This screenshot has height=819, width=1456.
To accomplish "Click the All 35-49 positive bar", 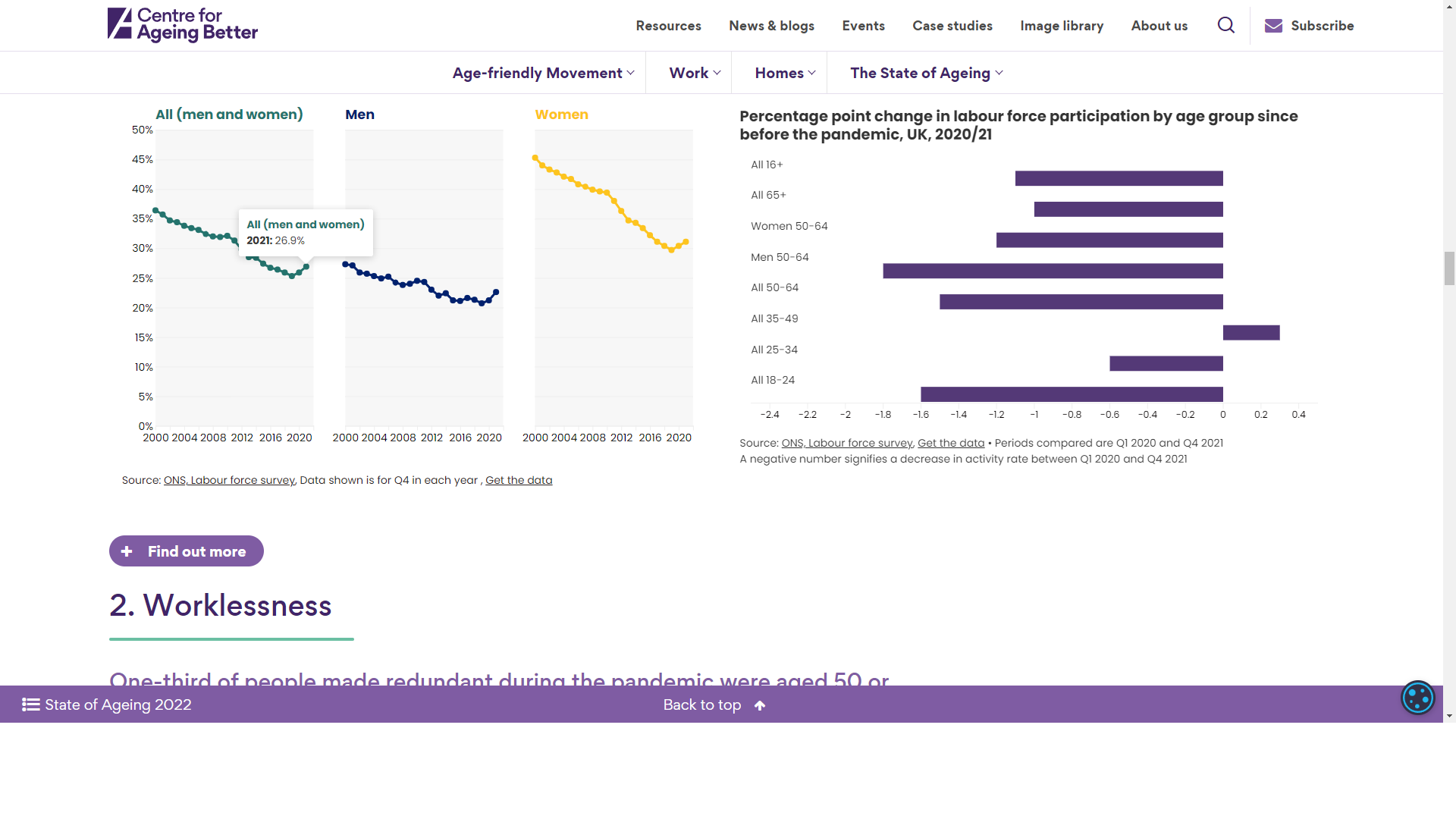I will [x=1250, y=332].
